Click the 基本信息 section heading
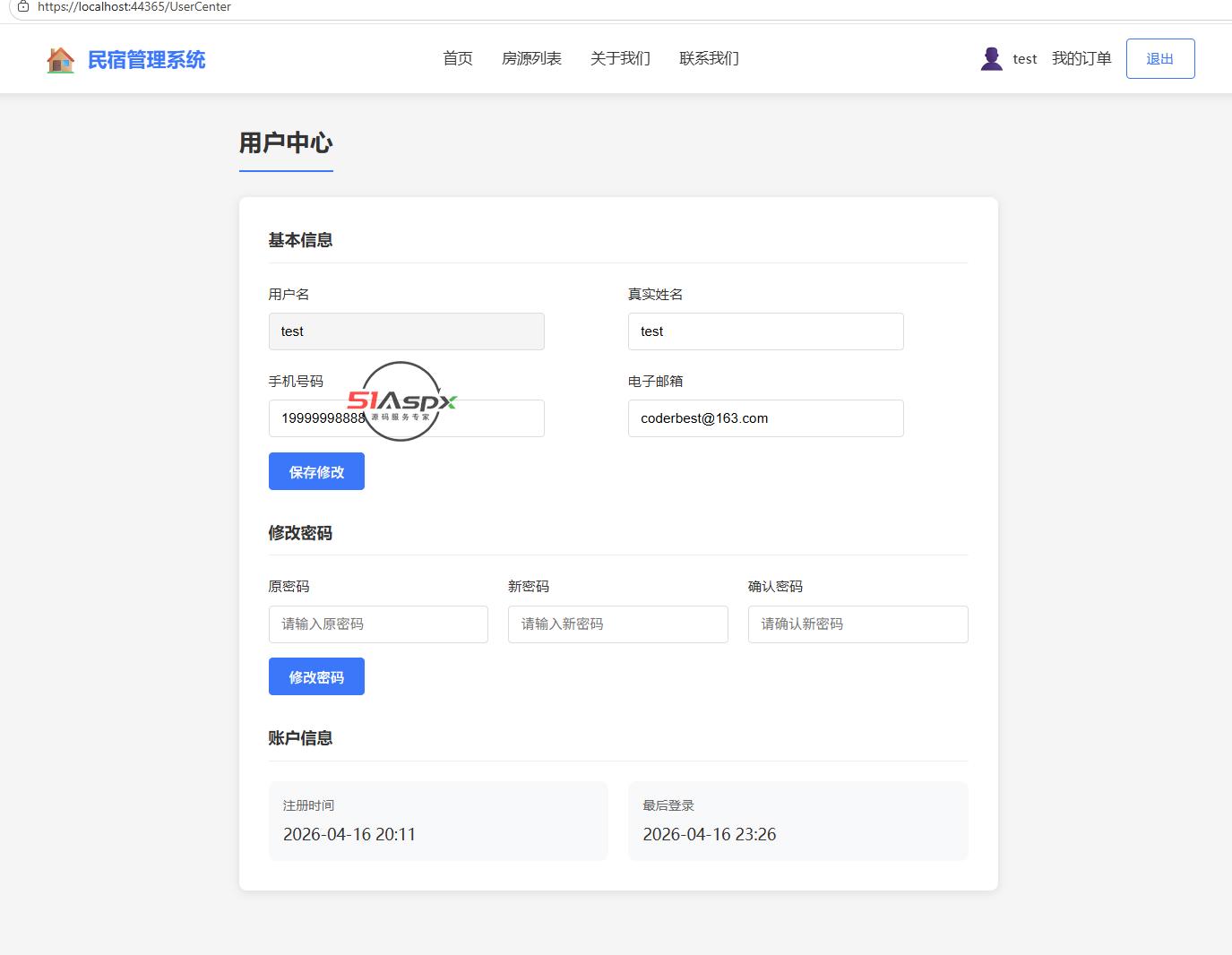Screen dimensions: 1232x955 click(300, 240)
